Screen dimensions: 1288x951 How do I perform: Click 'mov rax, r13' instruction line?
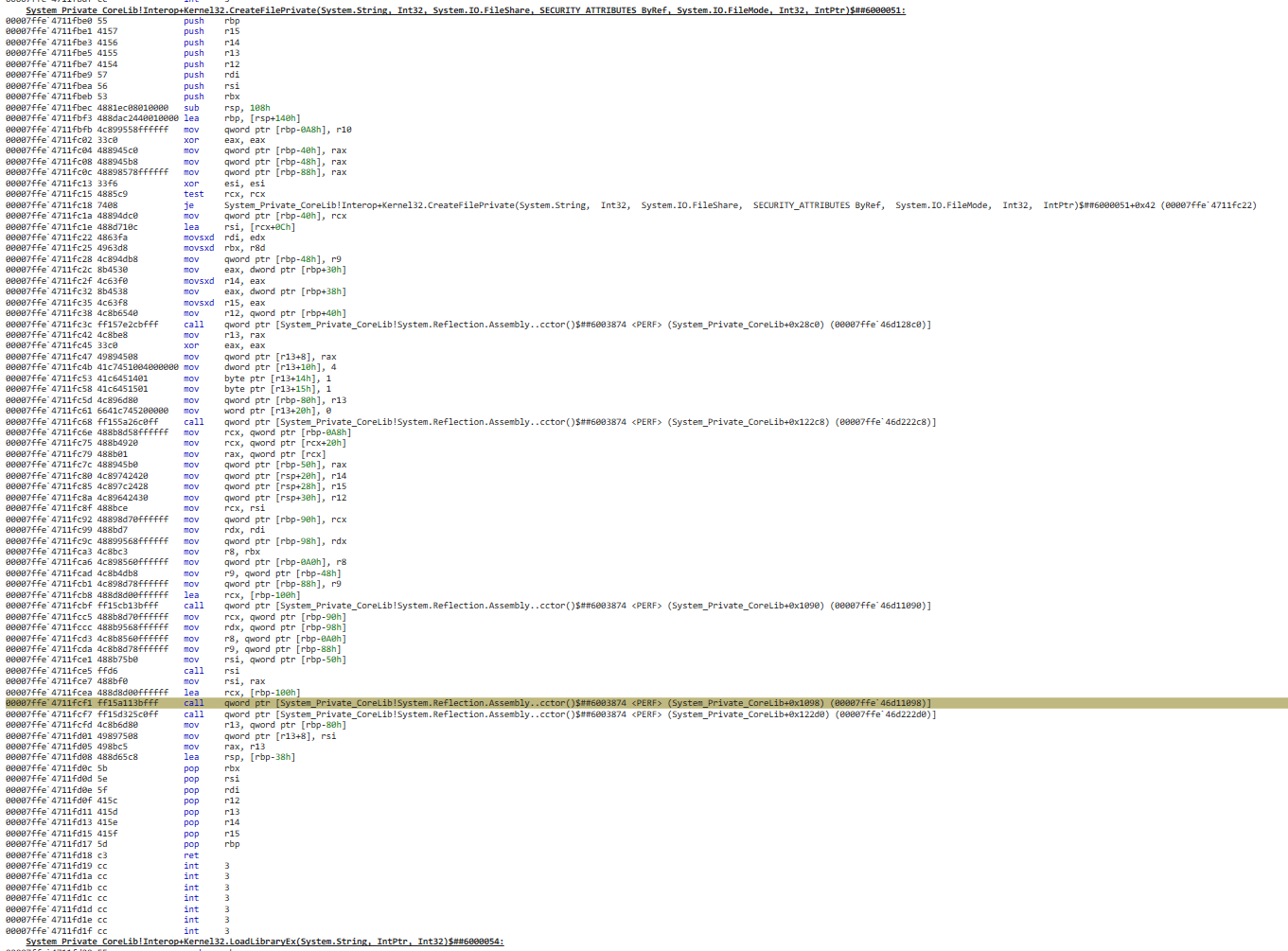pos(135,747)
